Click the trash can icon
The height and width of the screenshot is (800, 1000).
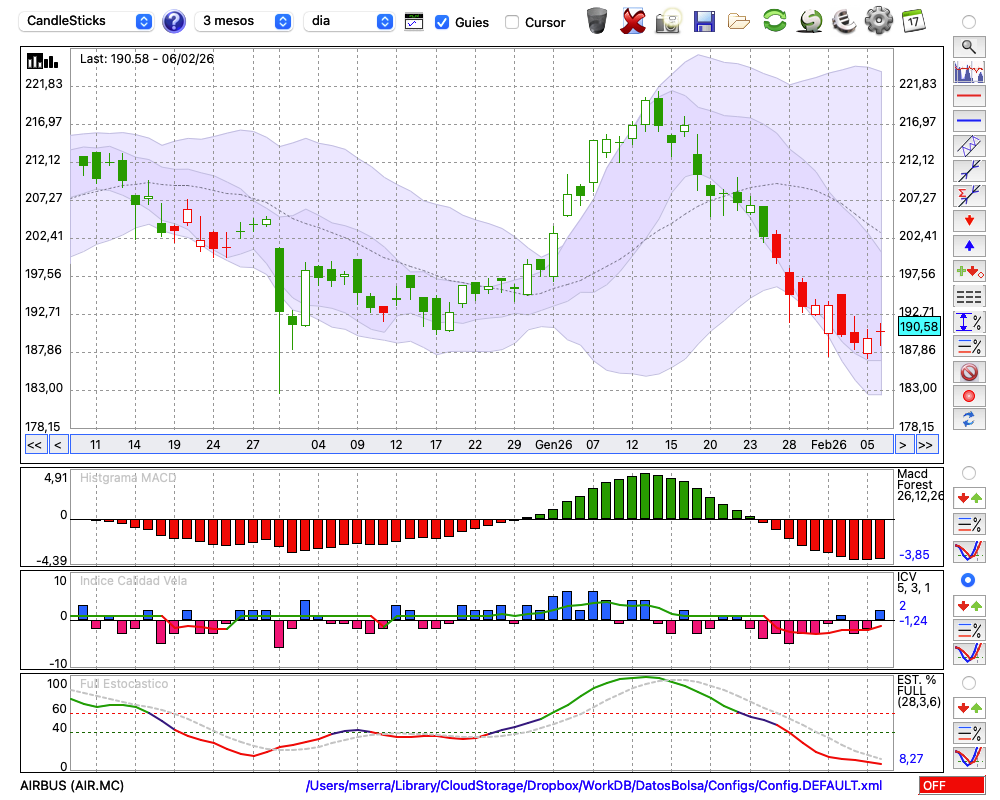coord(597,21)
